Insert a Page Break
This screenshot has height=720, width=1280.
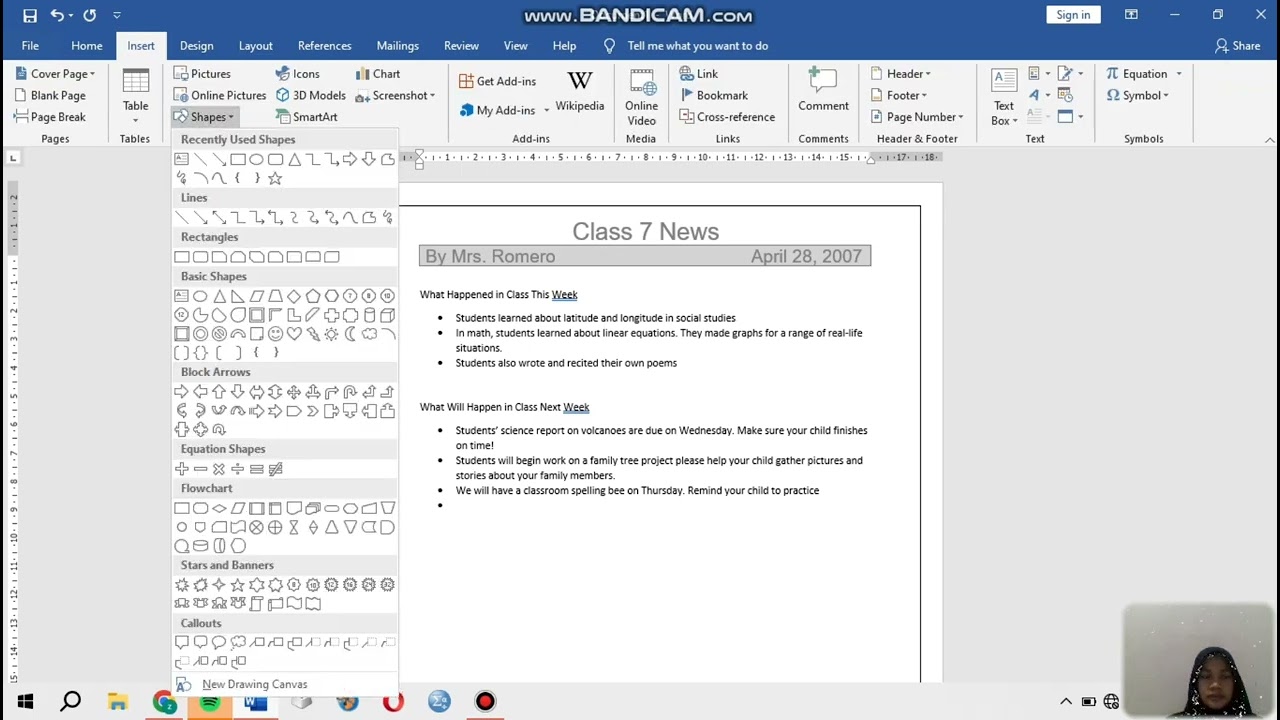coord(50,117)
